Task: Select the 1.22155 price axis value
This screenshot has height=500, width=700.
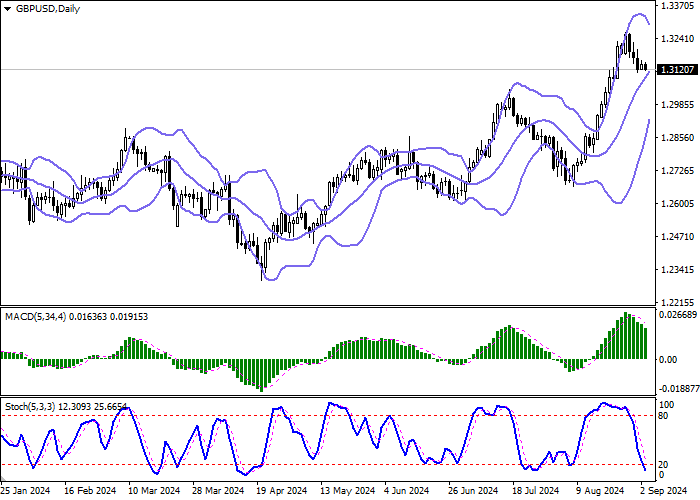Action: click(677, 302)
